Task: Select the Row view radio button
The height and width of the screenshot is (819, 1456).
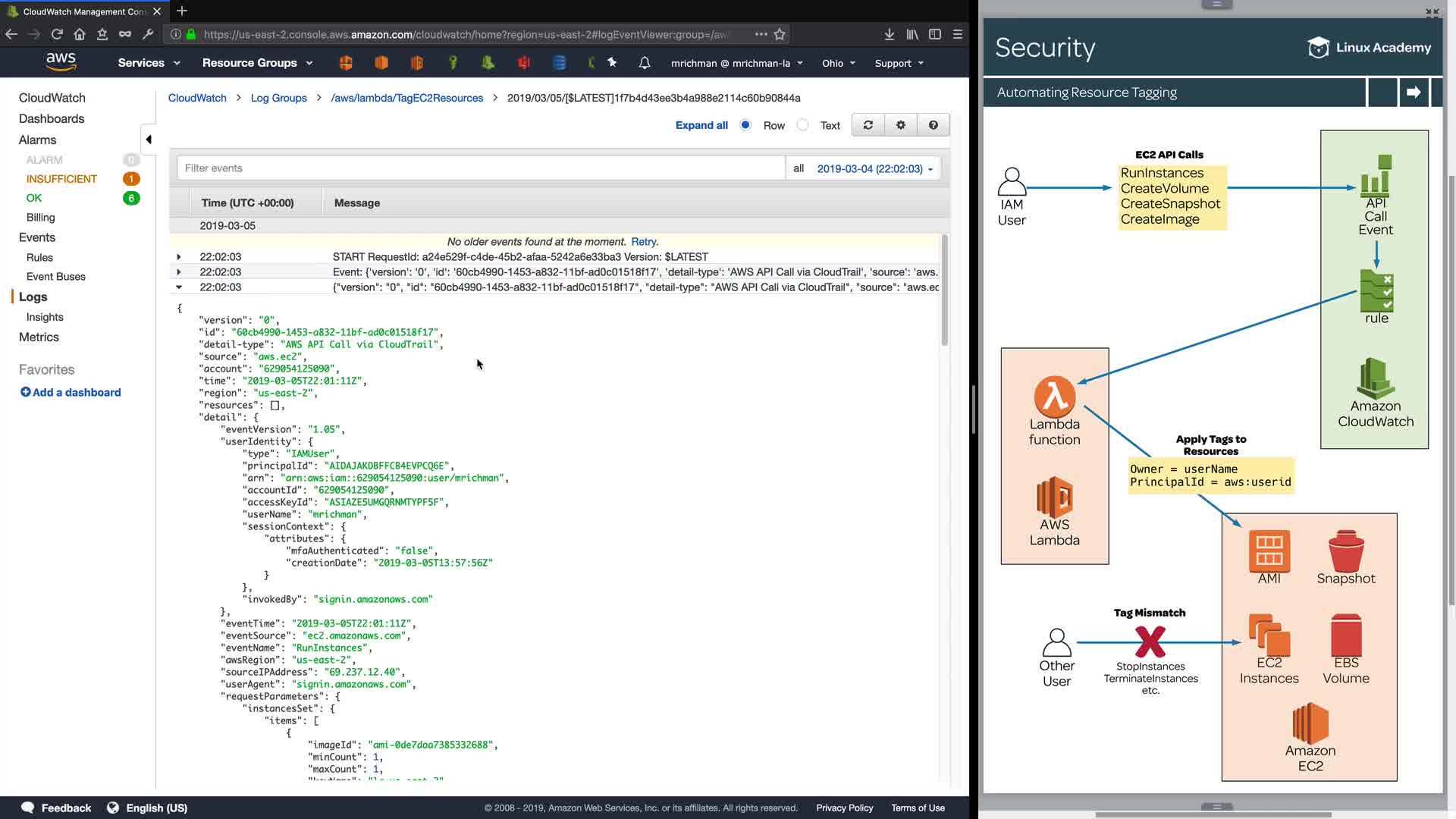Action: click(x=745, y=125)
